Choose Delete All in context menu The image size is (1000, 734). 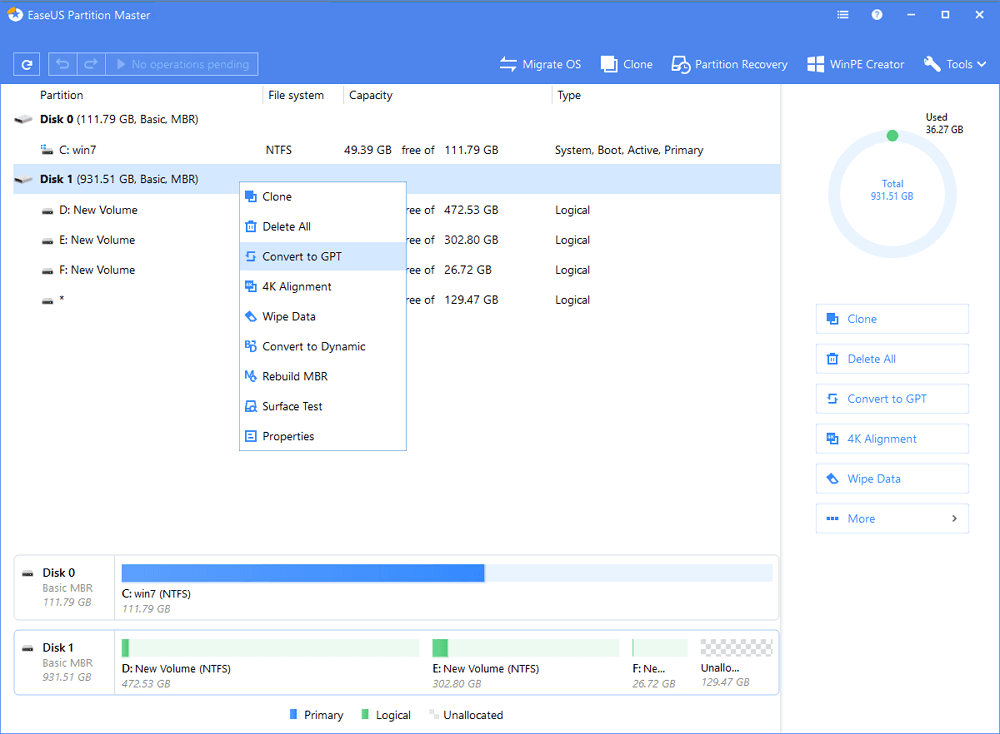coord(323,227)
